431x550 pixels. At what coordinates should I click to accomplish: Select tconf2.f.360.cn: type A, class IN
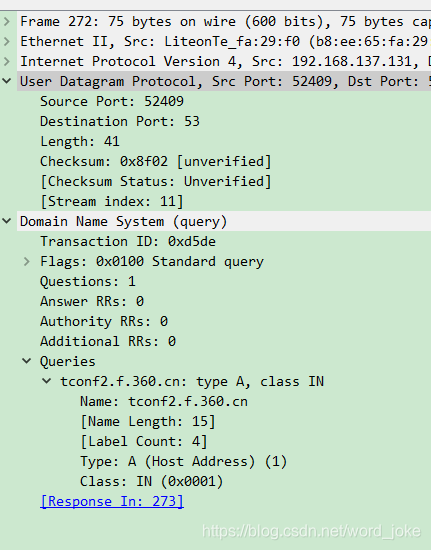pos(192,381)
